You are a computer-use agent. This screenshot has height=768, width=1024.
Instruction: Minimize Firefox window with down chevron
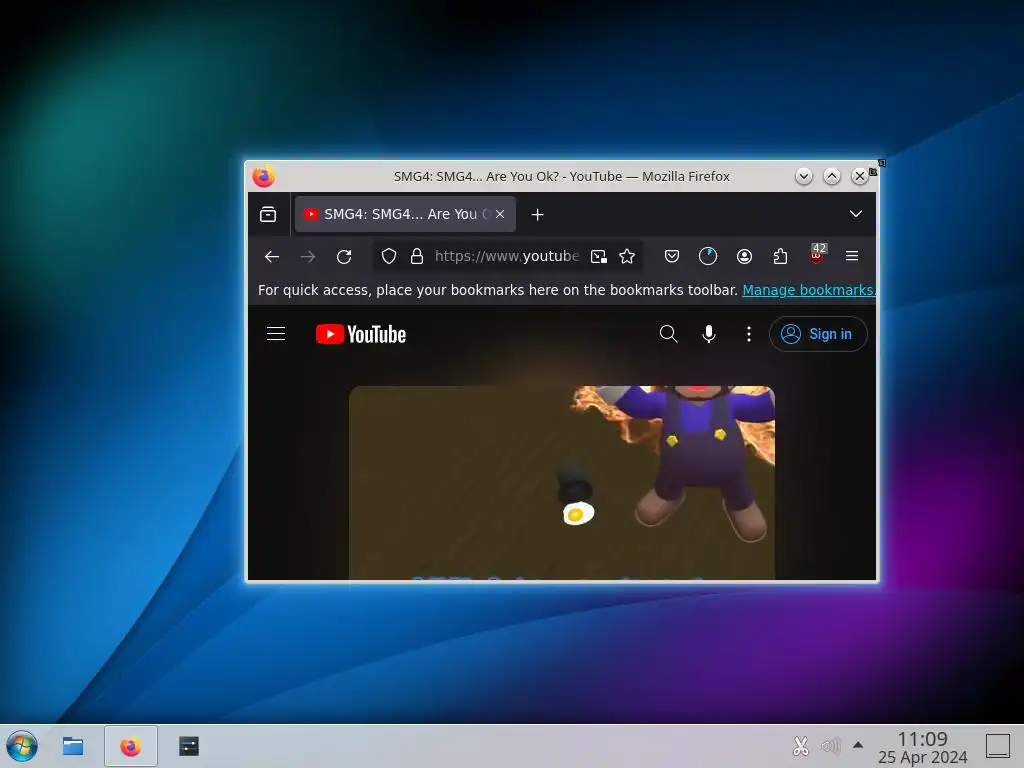click(x=804, y=176)
